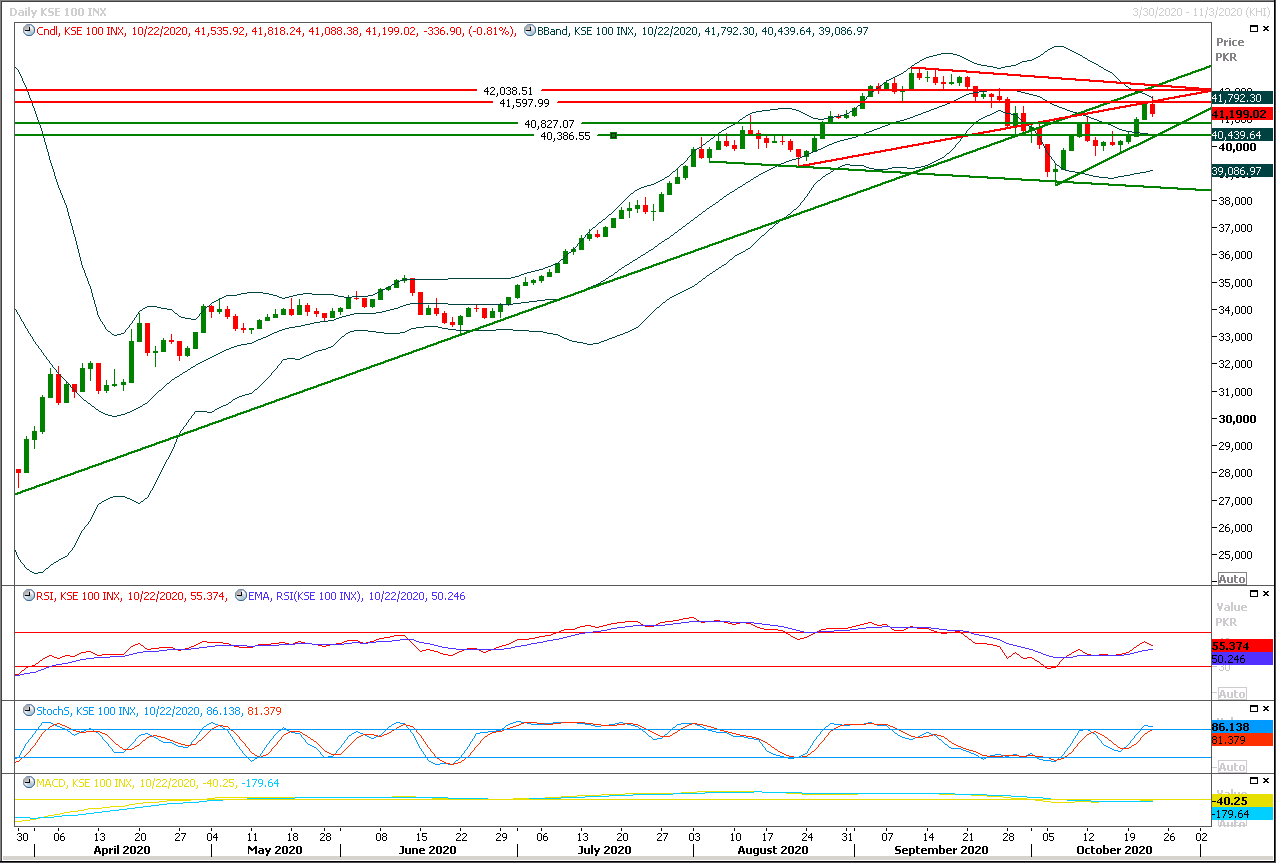
Task: Click the July 2020 timeline label
Action: click(605, 850)
